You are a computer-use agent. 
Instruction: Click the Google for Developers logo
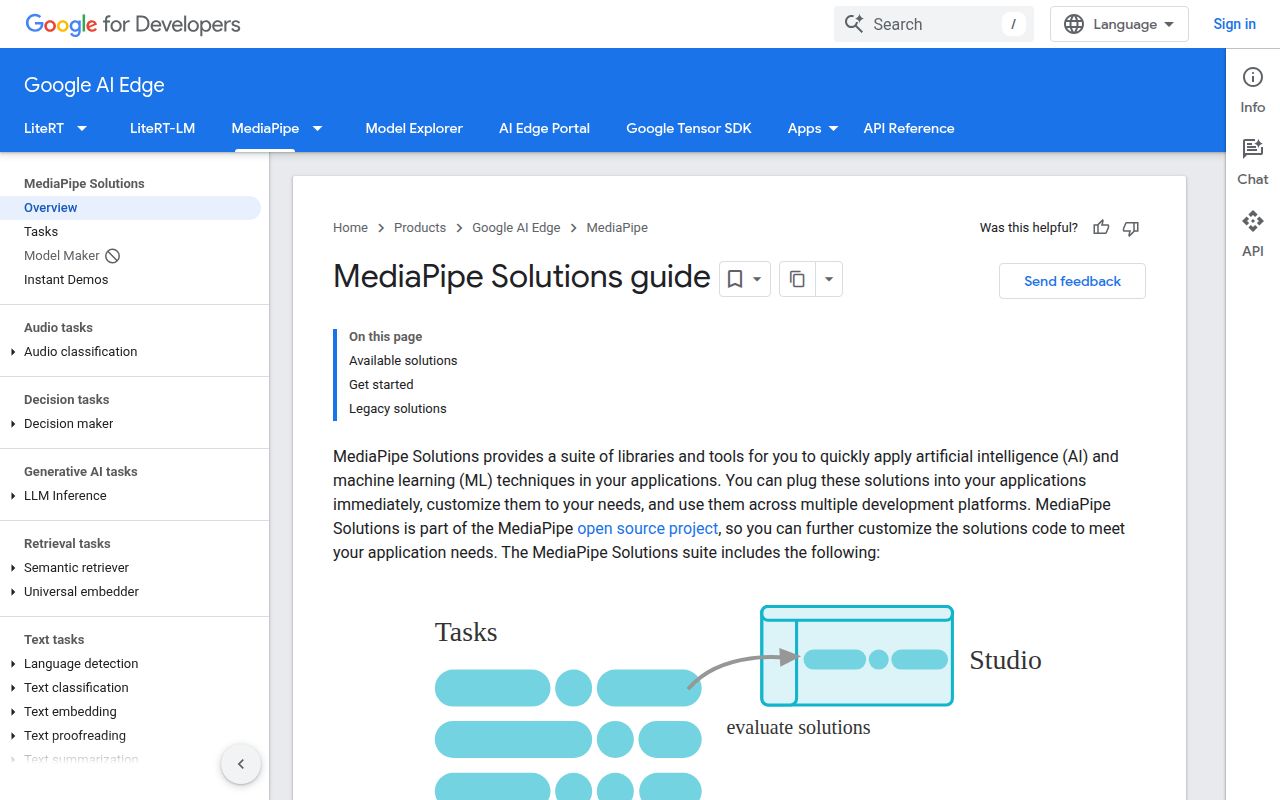(133, 24)
